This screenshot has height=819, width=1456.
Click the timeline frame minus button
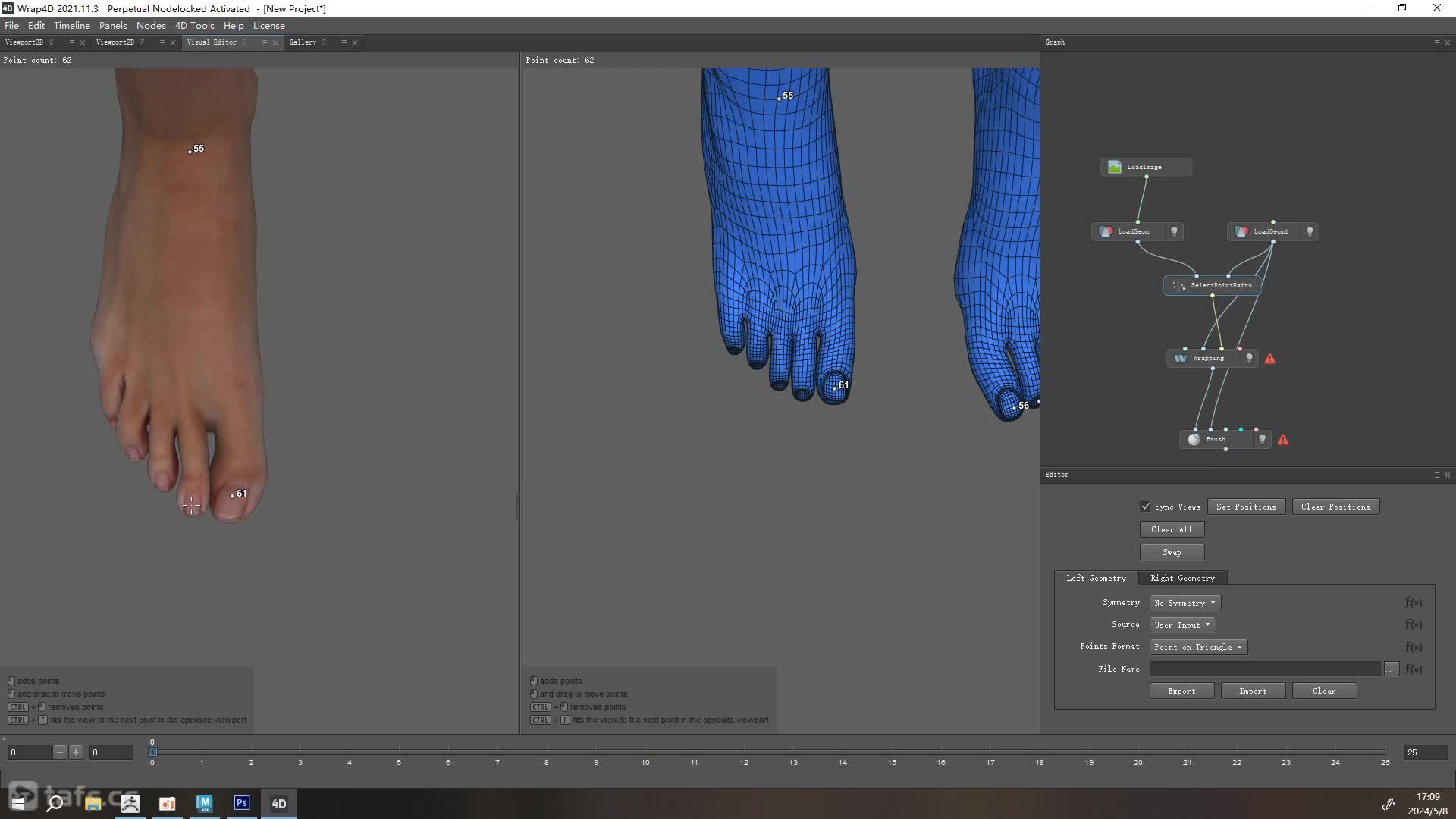(60, 752)
